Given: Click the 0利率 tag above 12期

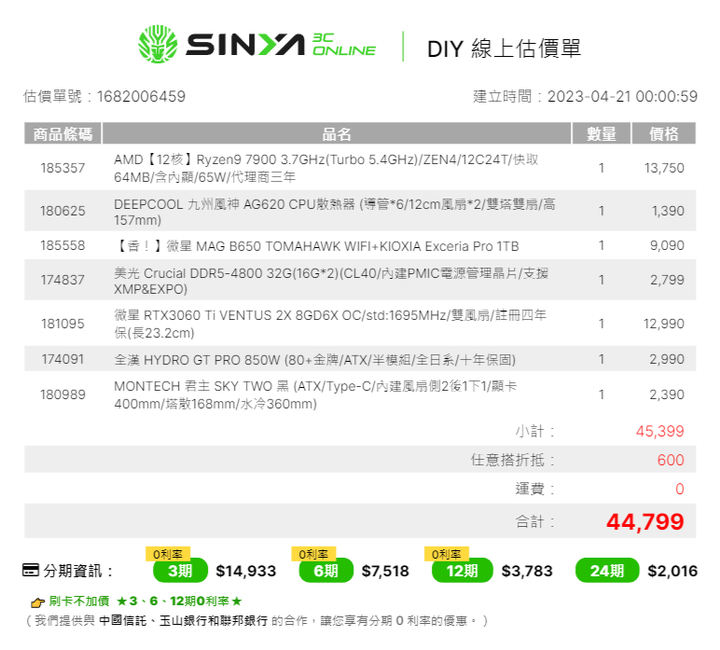Looking at the screenshot, I should 446,554.
